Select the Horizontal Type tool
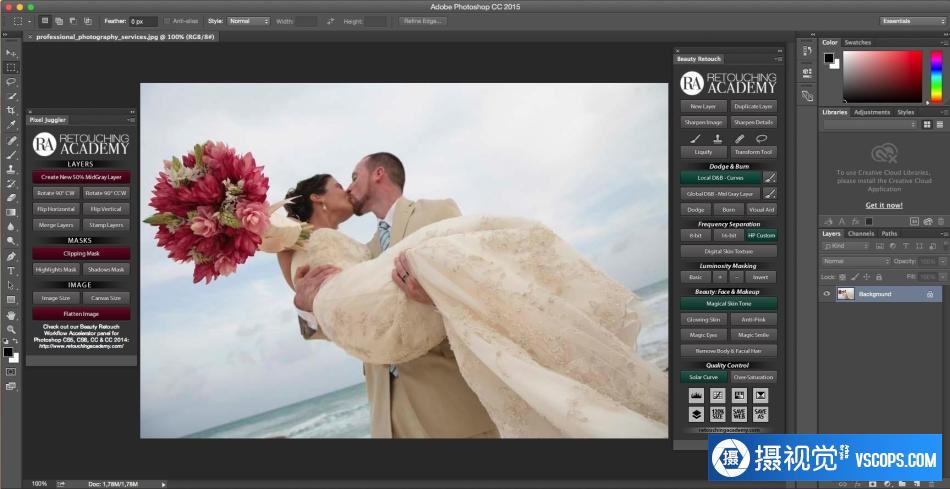The height and width of the screenshot is (489, 950). click(x=11, y=271)
